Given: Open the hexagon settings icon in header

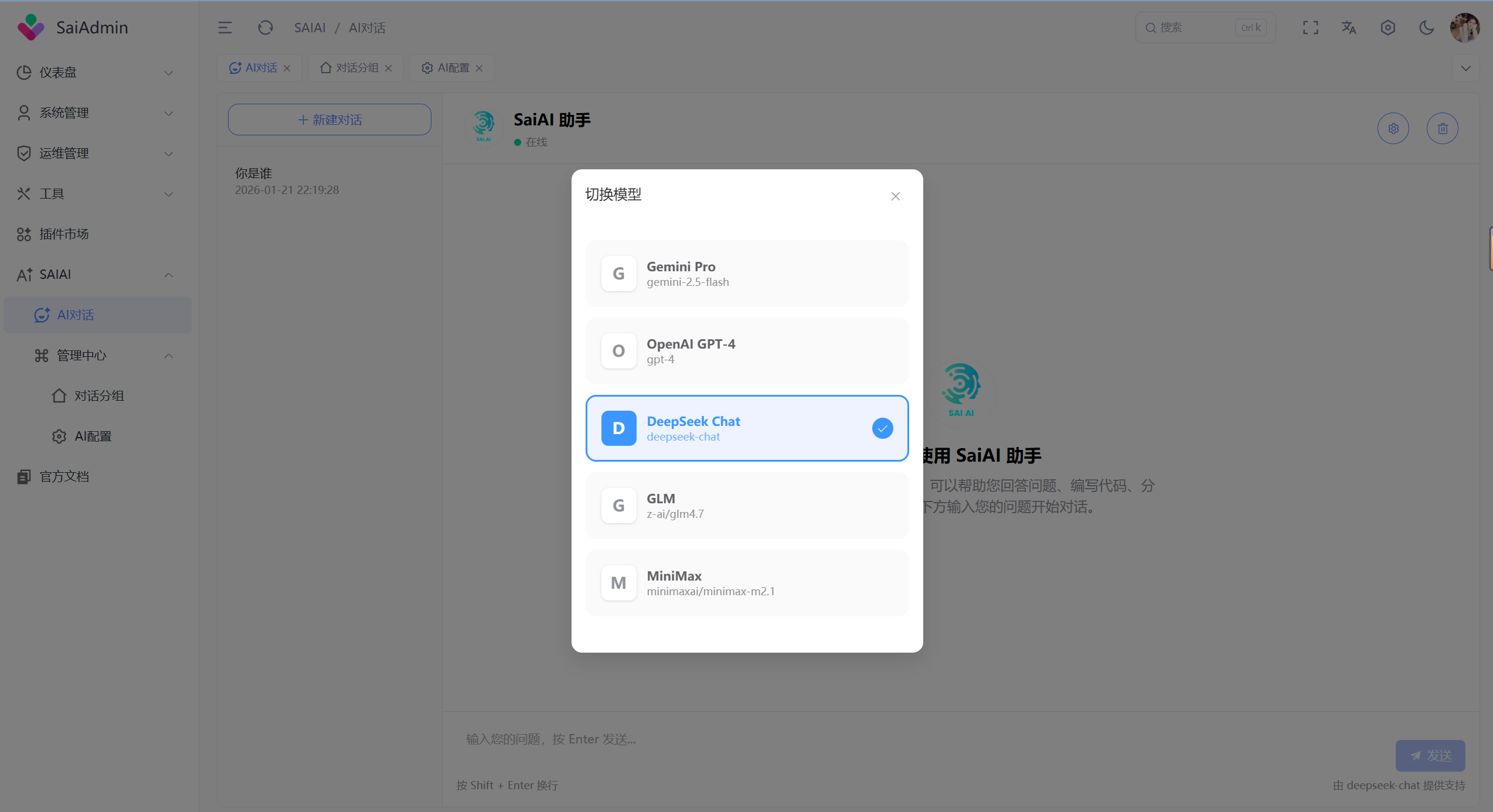Looking at the screenshot, I should 1387,28.
